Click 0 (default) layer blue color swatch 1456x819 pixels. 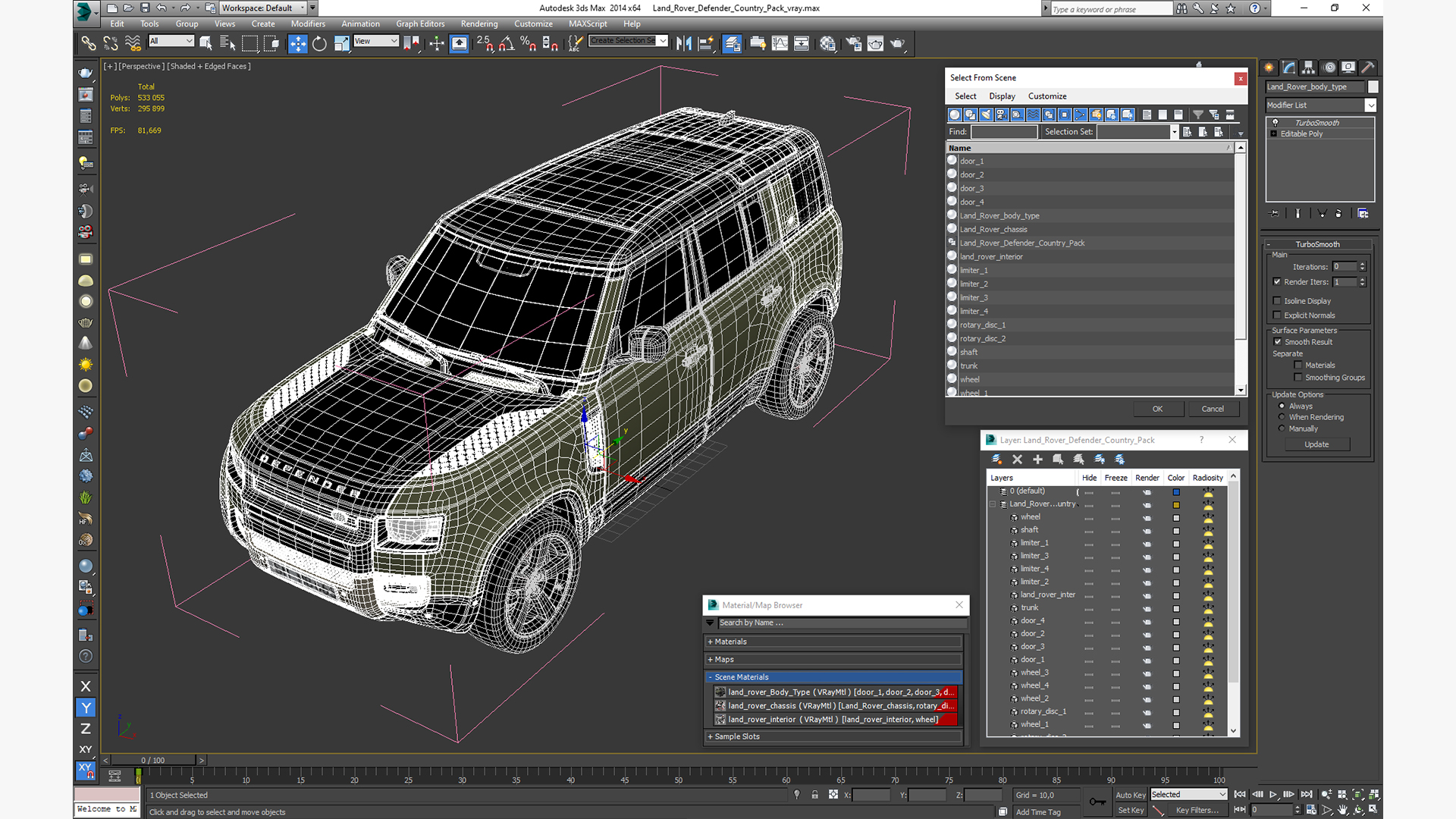coord(1176,492)
